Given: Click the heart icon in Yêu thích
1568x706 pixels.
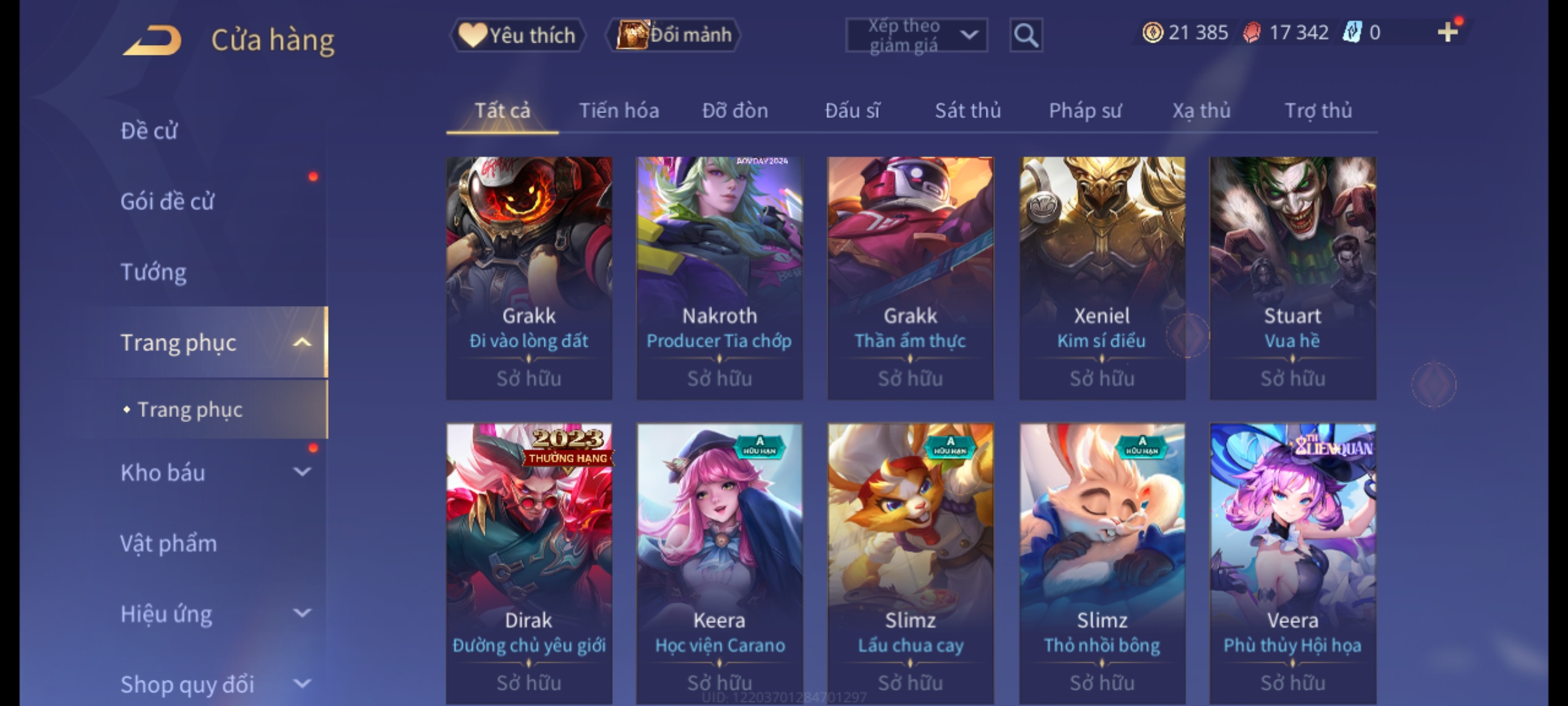Looking at the screenshot, I should click(472, 35).
